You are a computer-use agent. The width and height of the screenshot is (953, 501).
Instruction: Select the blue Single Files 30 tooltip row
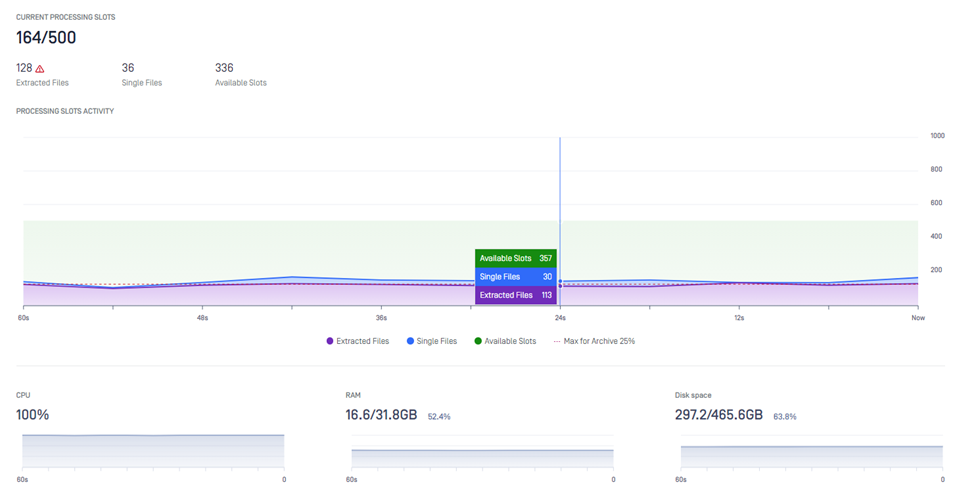coord(515,277)
